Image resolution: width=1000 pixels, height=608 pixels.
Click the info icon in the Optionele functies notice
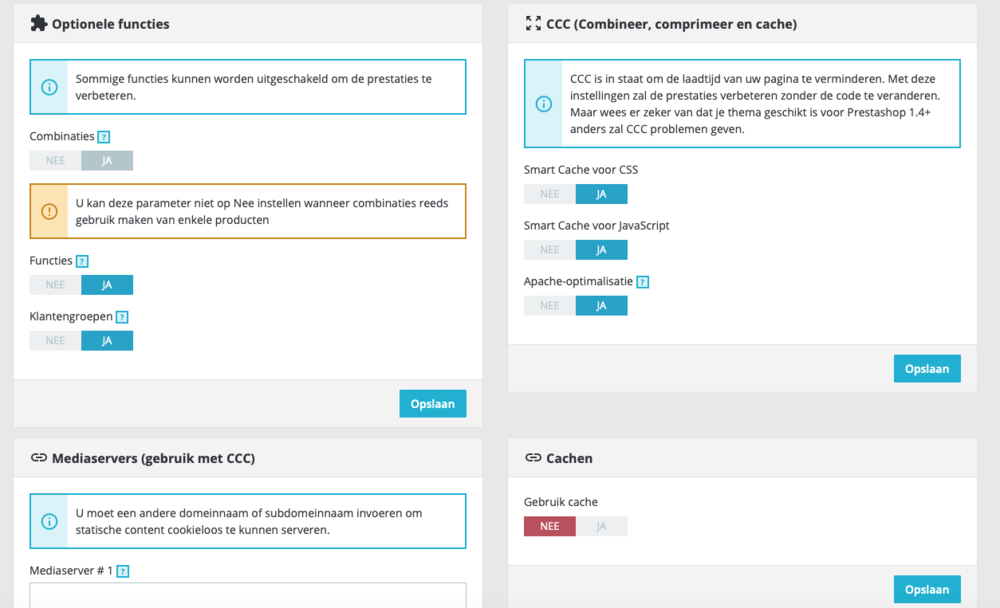point(49,87)
